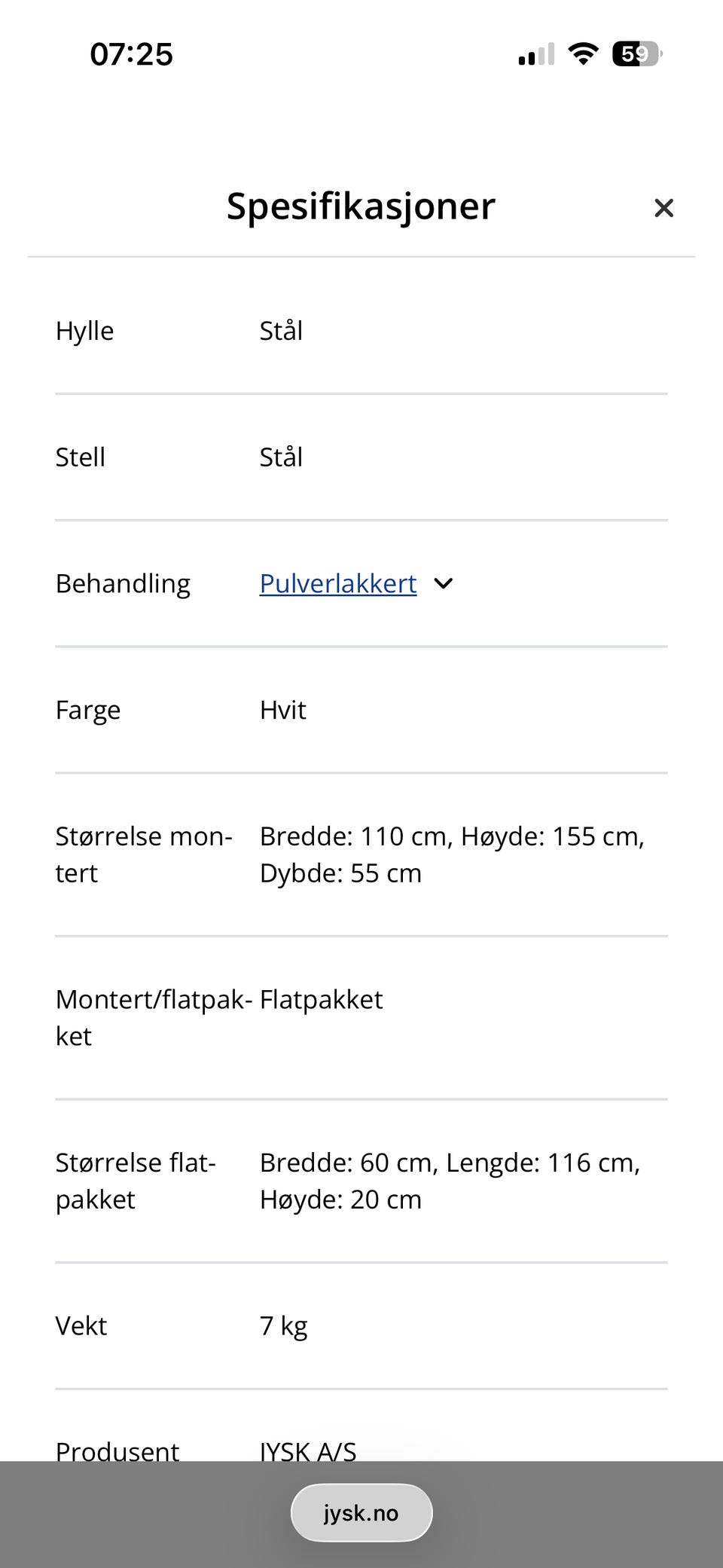This screenshot has width=723, height=1568.
Task: Select the Hvit color value
Action: (282, 710)
